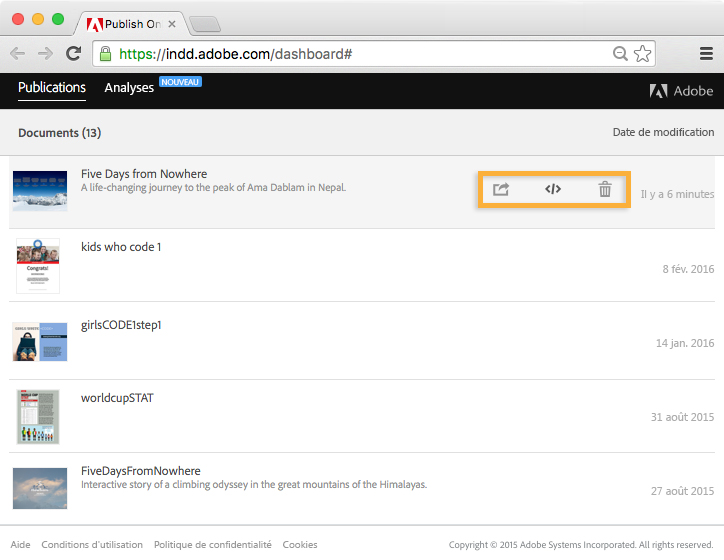
Task: Click the share icon for Five Days from Nowhere
Action: pyautogui.click(x=501, y=189)
